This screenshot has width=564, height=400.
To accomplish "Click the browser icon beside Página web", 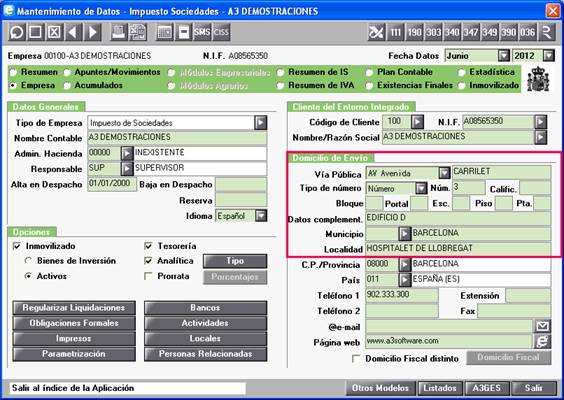I will (542, 341).
